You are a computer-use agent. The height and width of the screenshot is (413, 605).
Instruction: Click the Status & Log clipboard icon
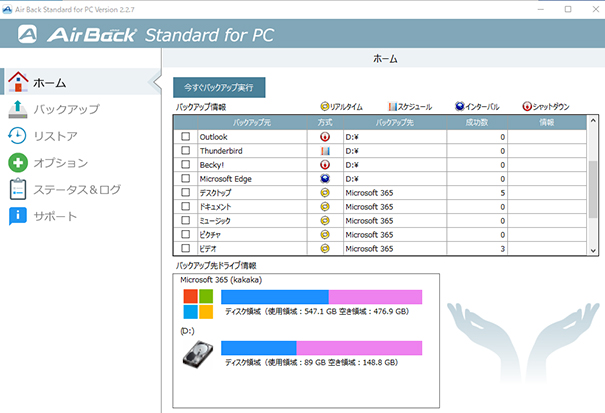(x=18, y=189)
